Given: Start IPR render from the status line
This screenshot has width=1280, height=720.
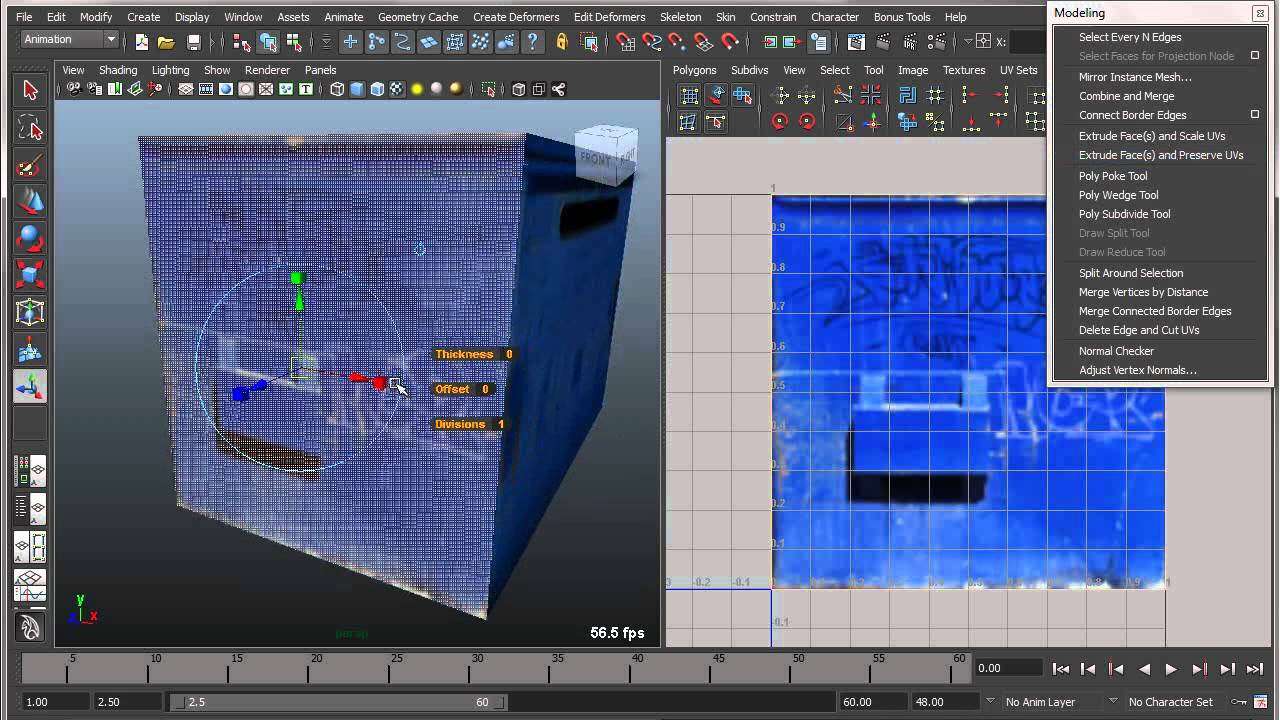Looking at the screenshot, I should (908, 42).
